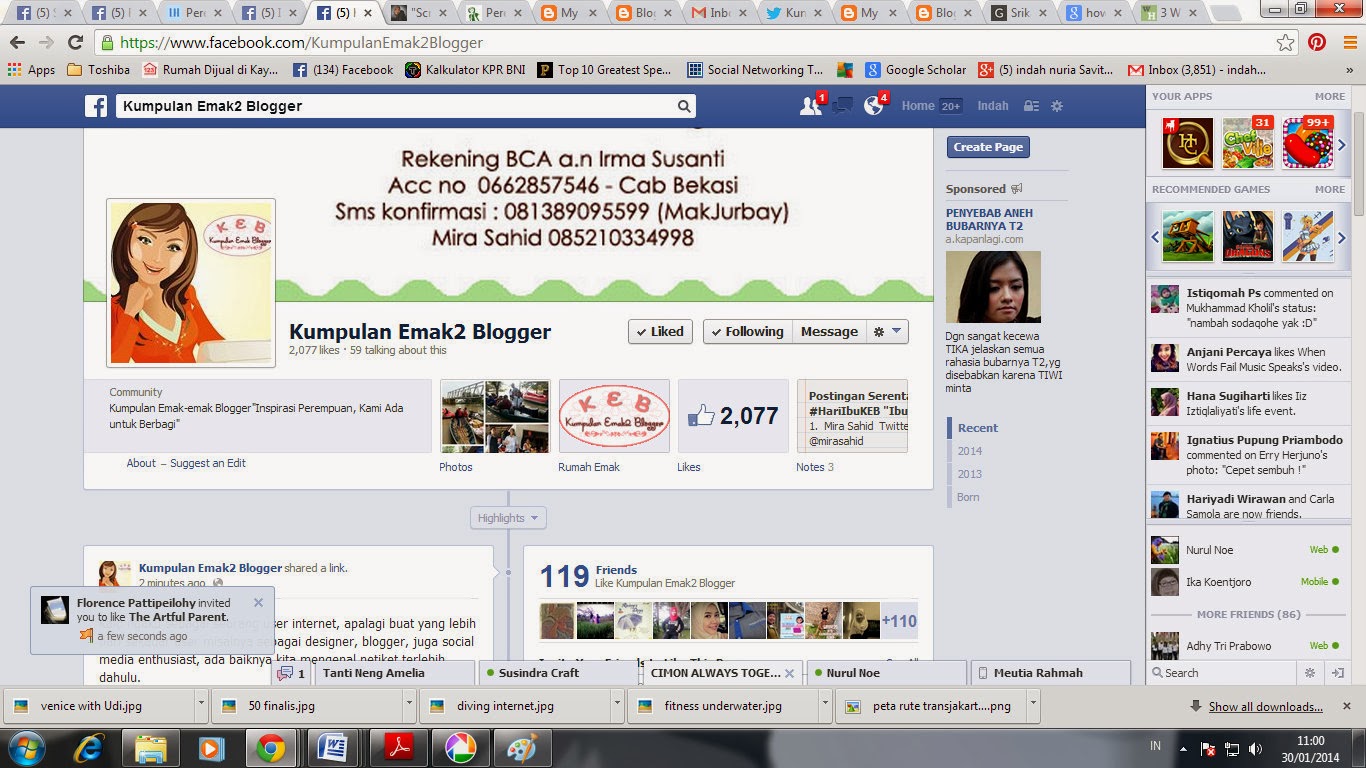Screen dimensions: 1366x768
Task: Click the search magnifier icon in Facebook search
Action: tap(684, 106)
